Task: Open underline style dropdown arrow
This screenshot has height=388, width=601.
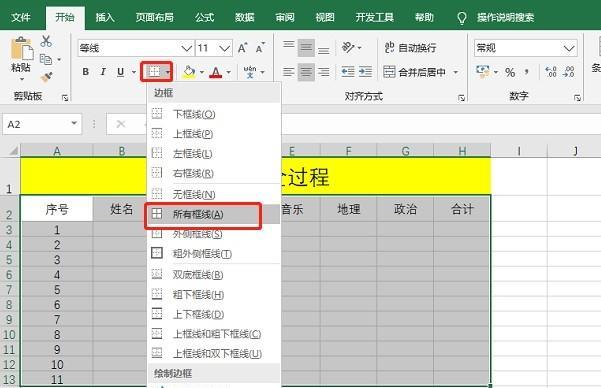Action: [134, 72]
